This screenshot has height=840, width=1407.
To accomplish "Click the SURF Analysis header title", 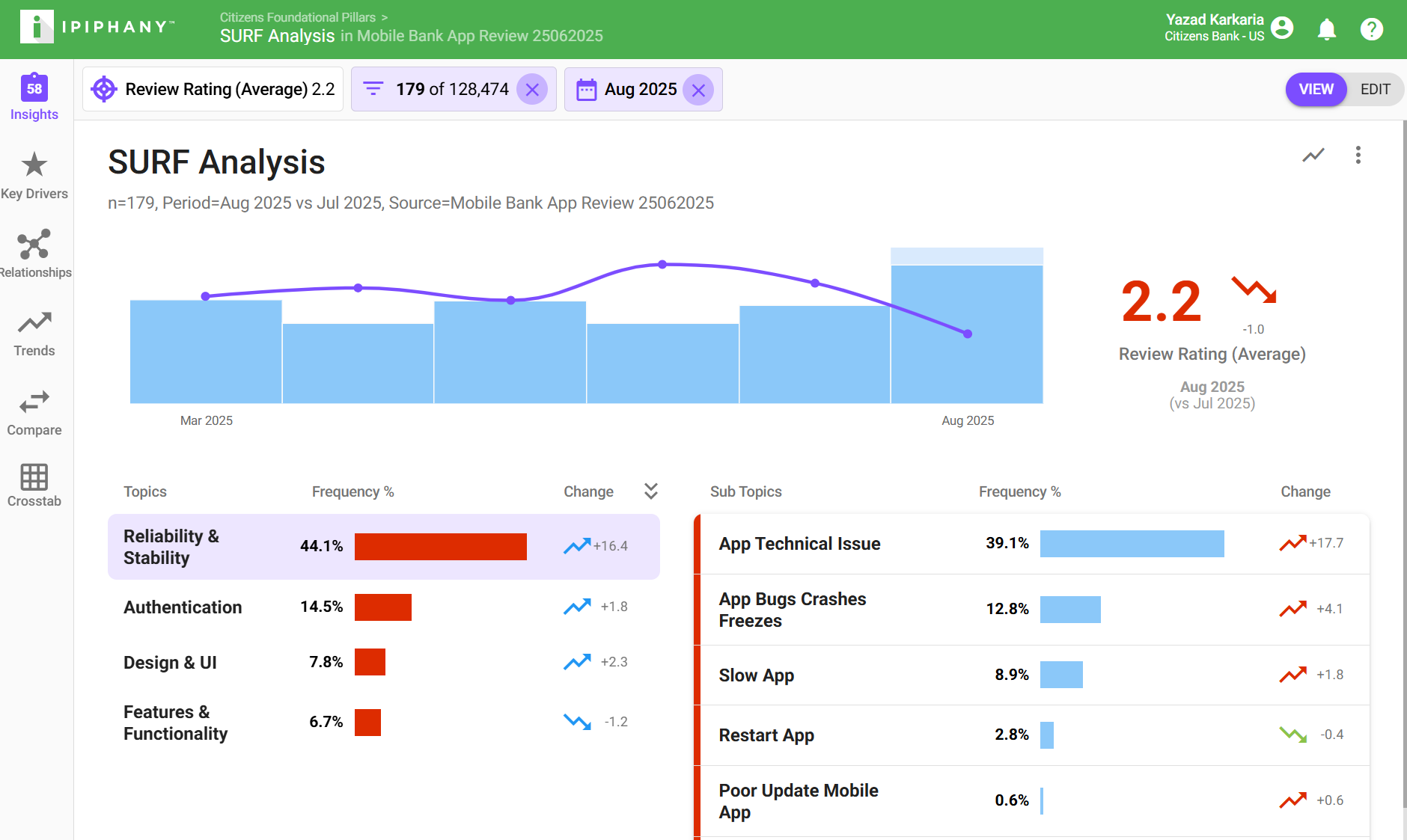I will (x=216, y=162).
